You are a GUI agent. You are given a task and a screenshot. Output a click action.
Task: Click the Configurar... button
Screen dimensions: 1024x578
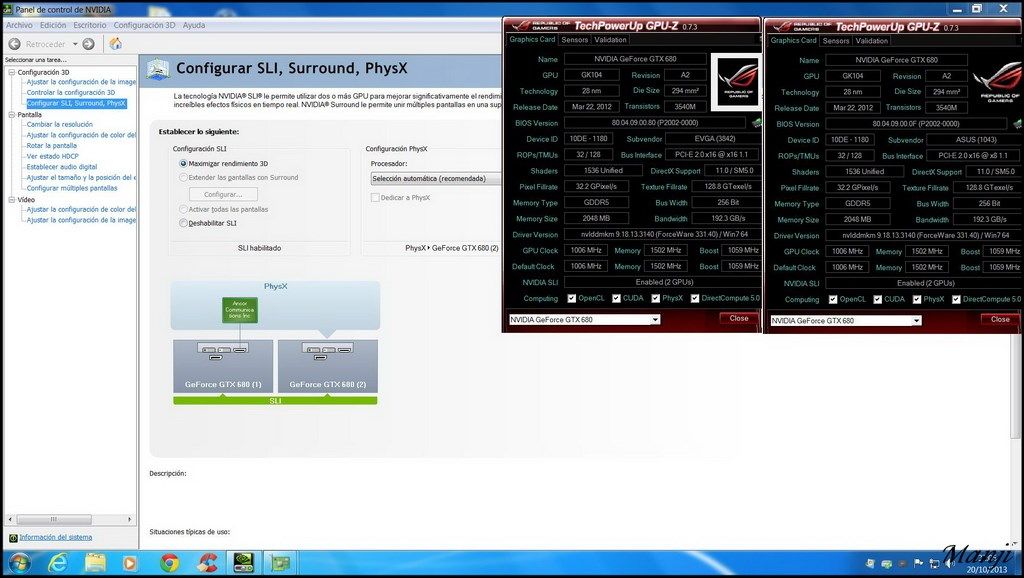tap(223, 195)
